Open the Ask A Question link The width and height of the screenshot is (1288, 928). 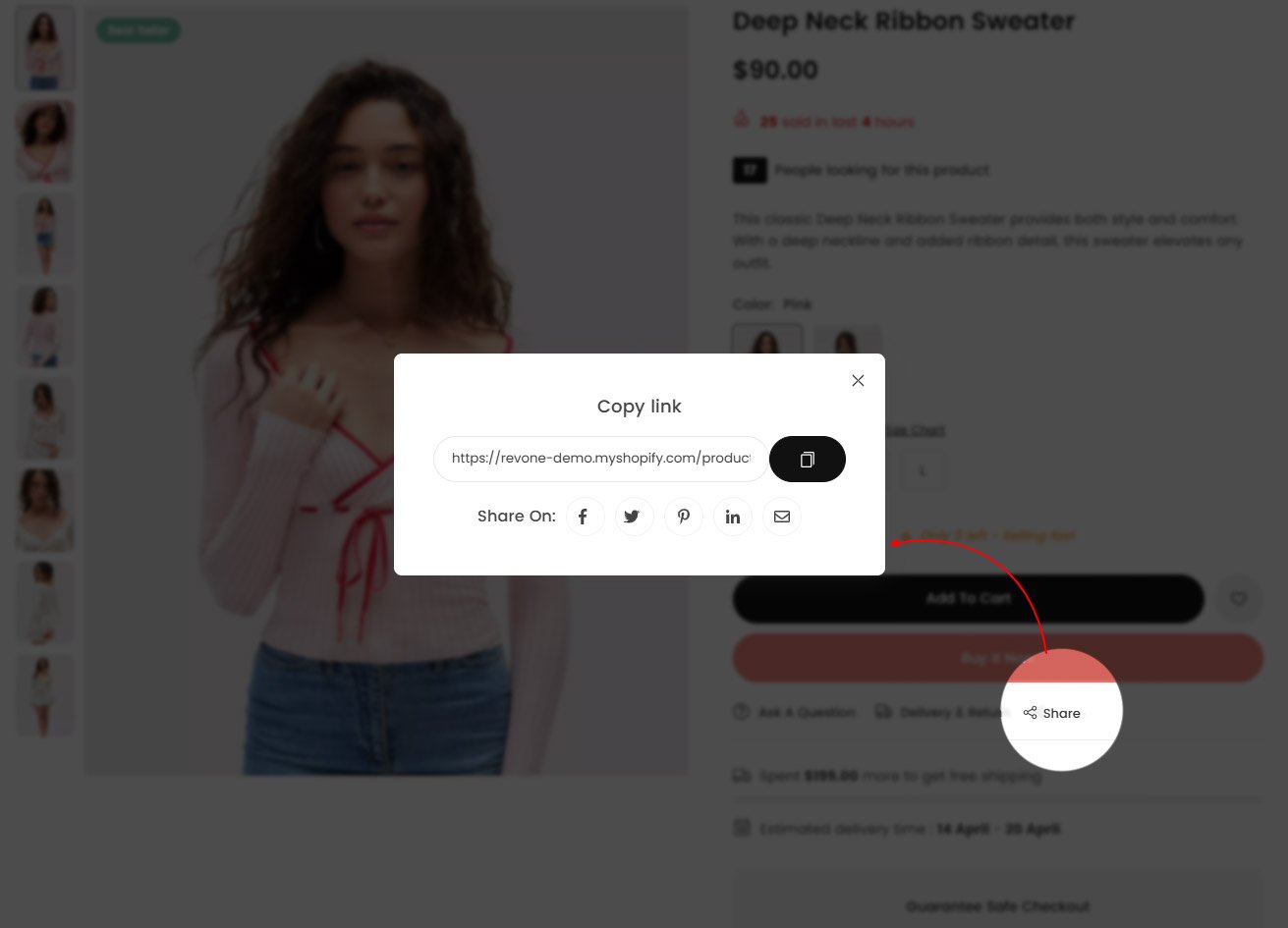point(794,712)
